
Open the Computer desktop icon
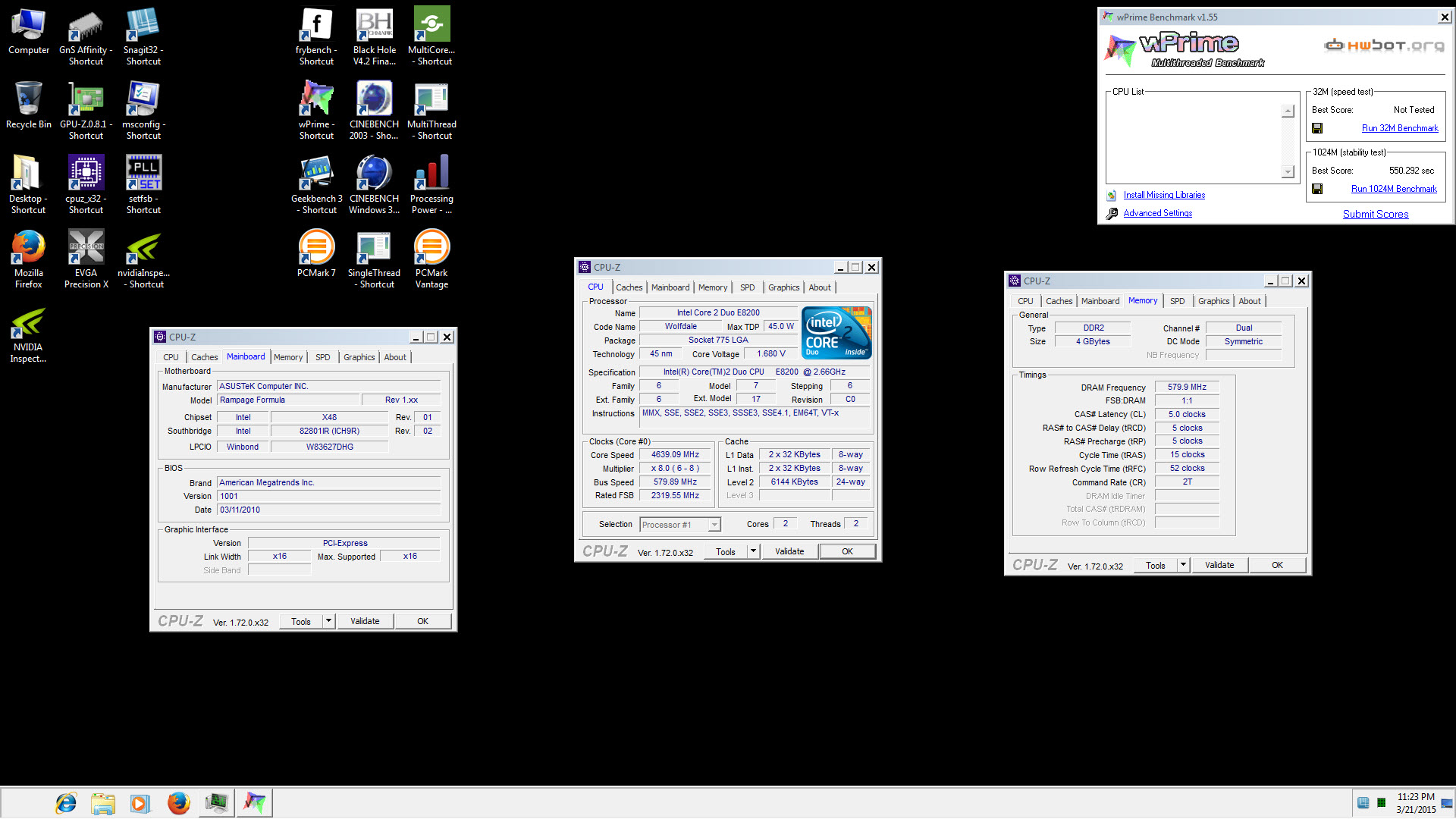[x=29, y=32]
